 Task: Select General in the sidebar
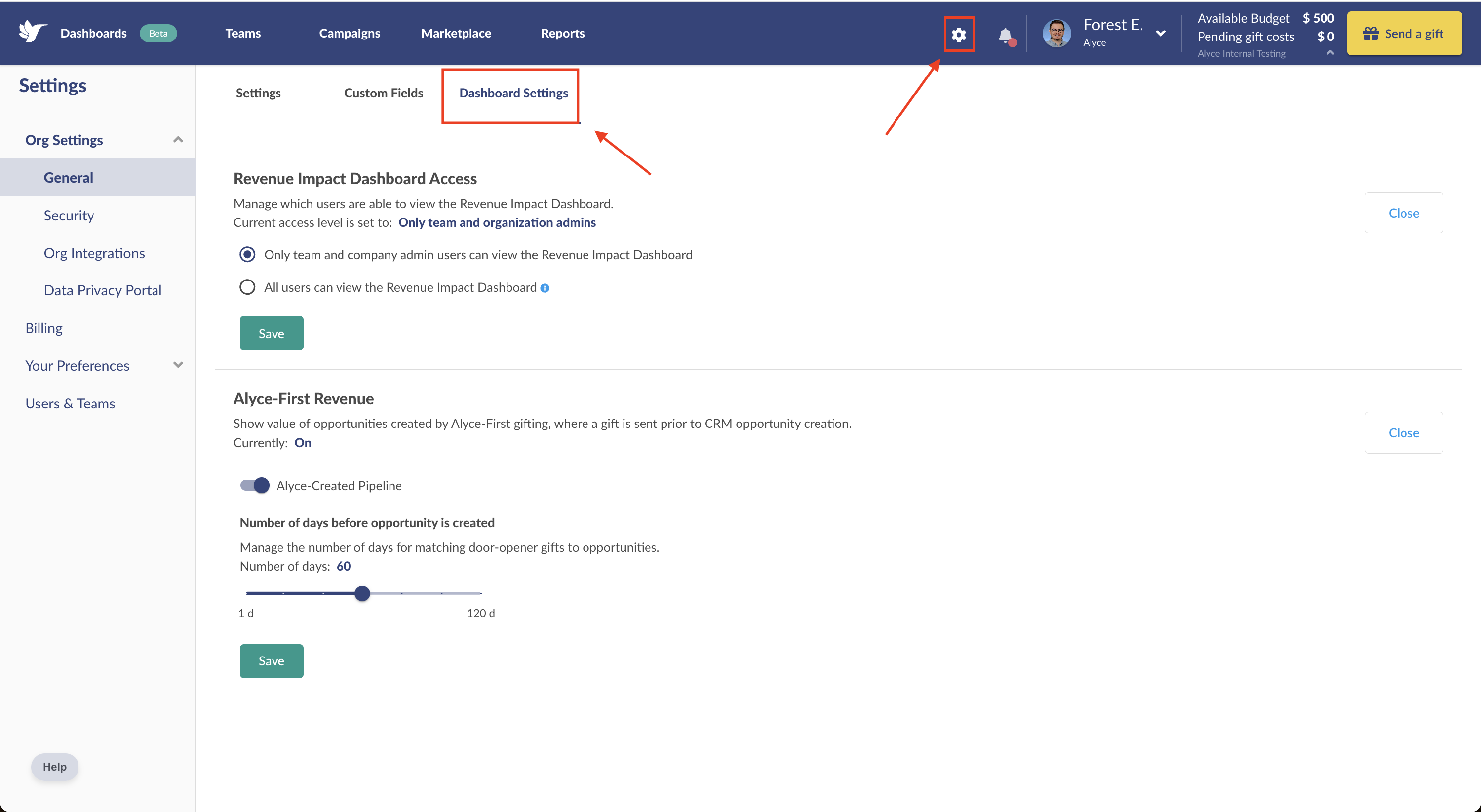(98, 178)
